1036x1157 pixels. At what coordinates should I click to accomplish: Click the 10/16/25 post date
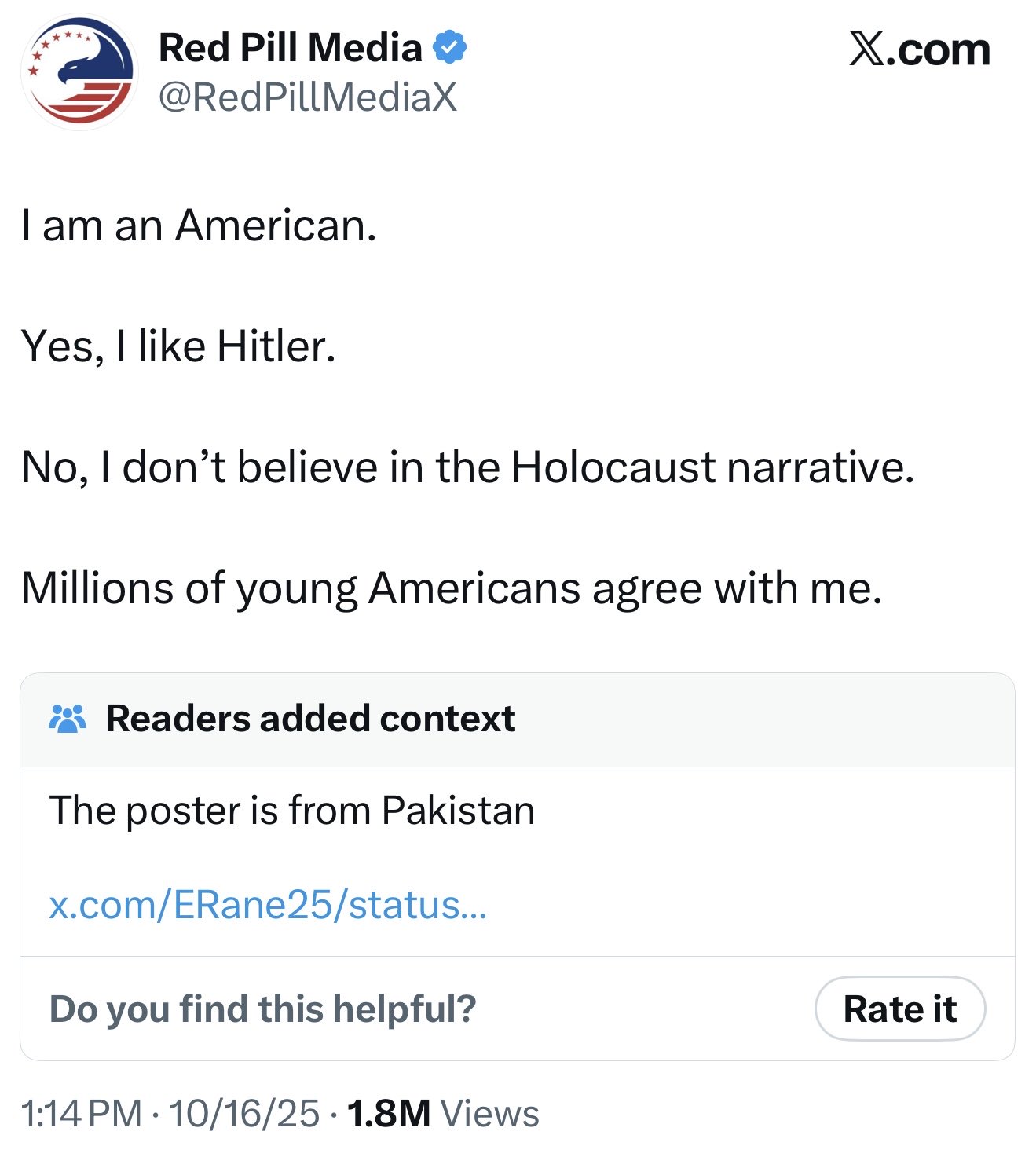[x=243, y=1114]
